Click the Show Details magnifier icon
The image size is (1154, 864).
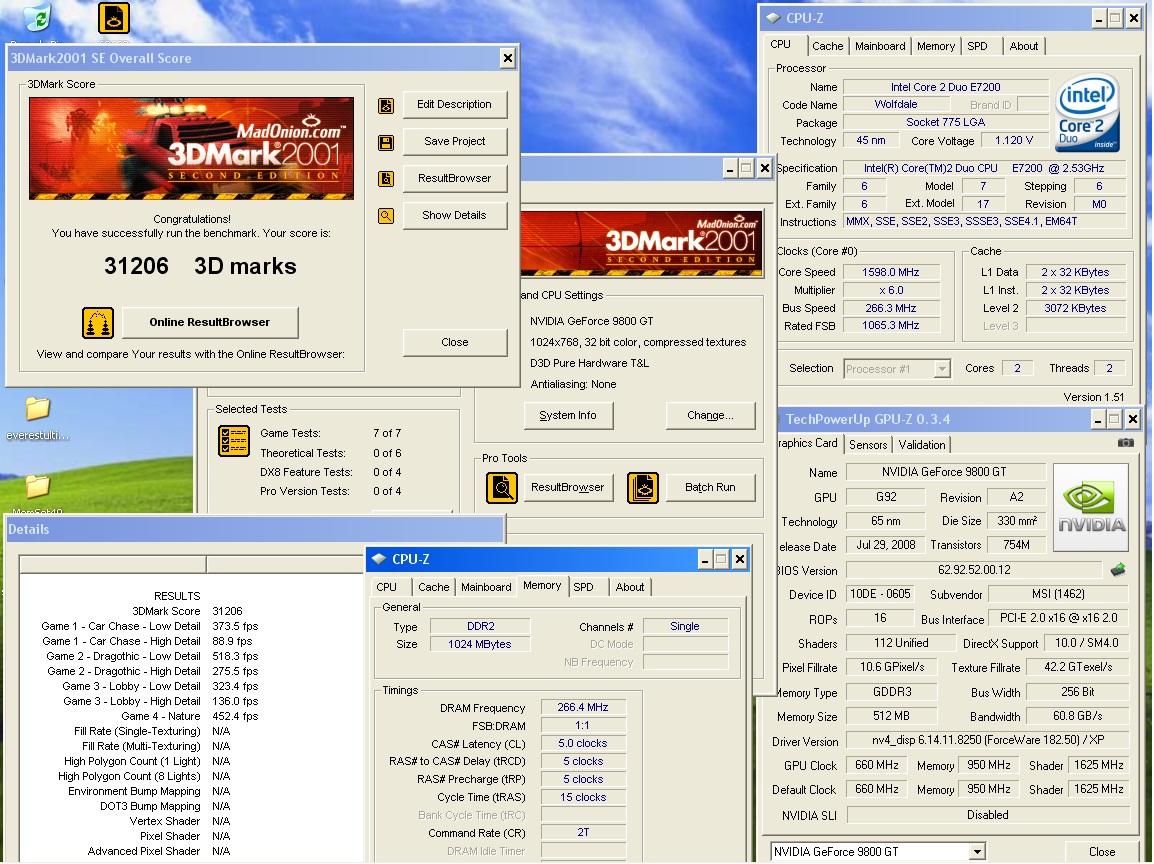(386, 216)
